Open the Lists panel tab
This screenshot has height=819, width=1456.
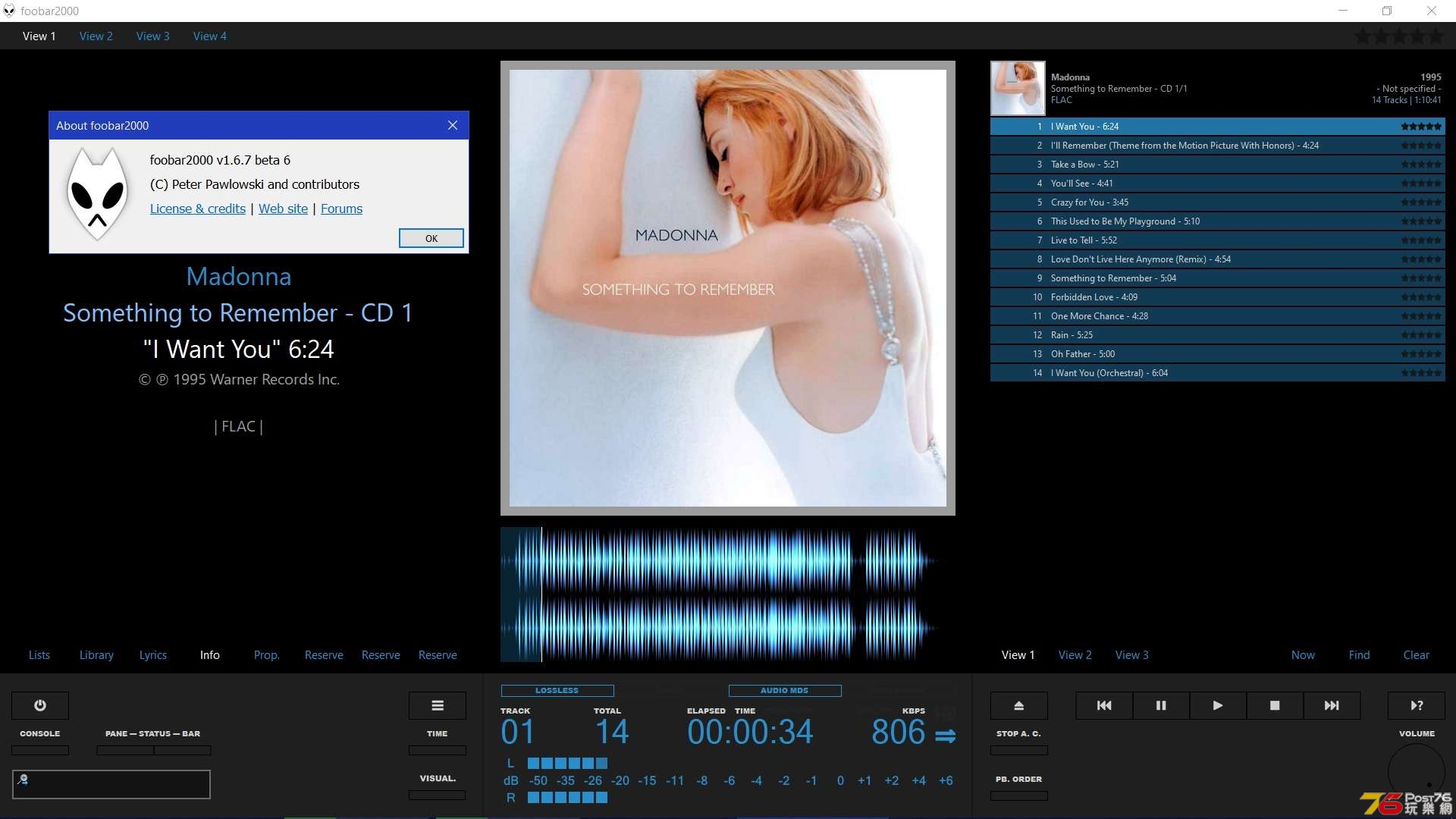pyautogui.click(x=39, y=655)
